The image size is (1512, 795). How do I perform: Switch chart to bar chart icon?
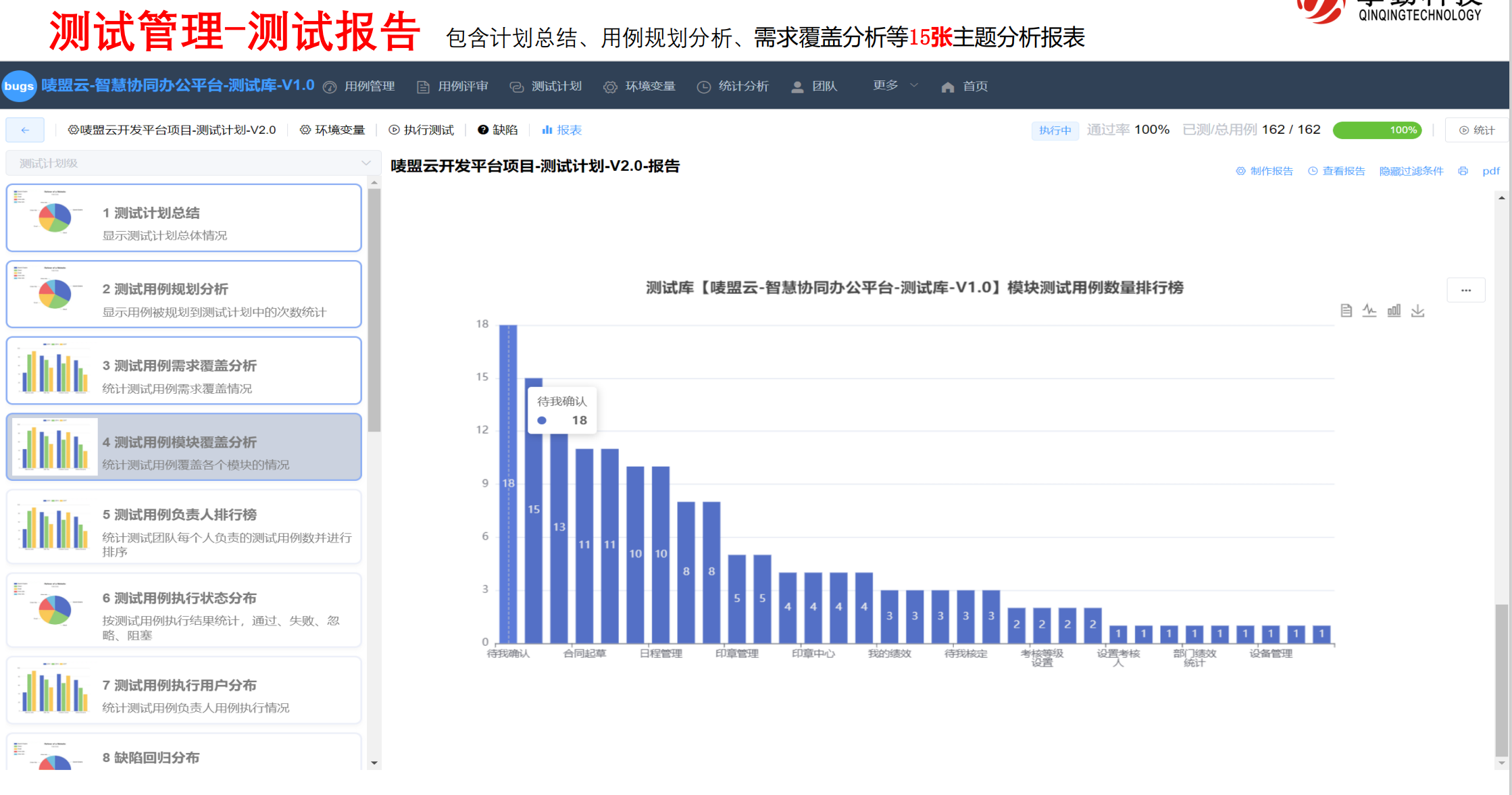1394,310
